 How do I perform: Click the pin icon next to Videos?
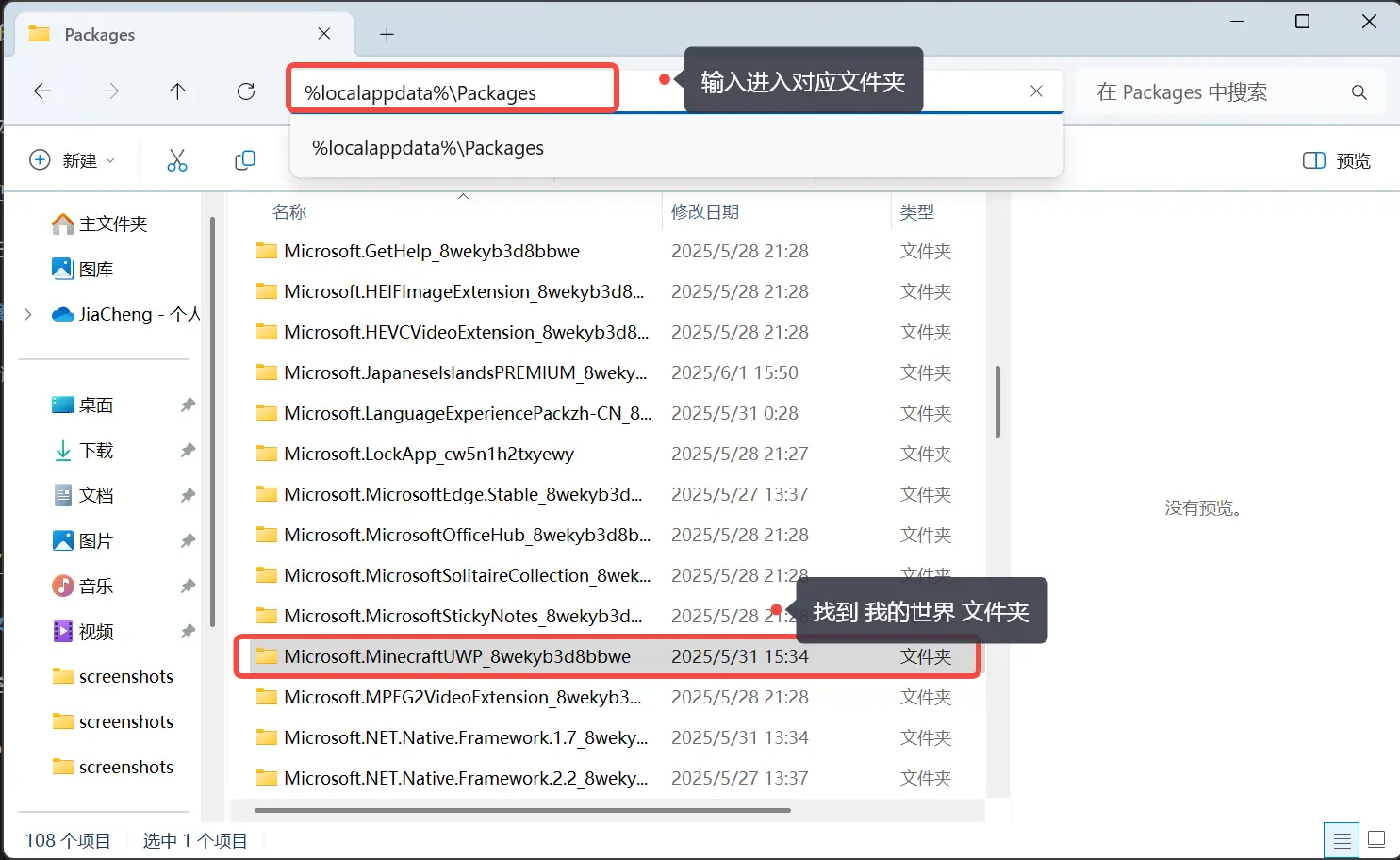188,631
